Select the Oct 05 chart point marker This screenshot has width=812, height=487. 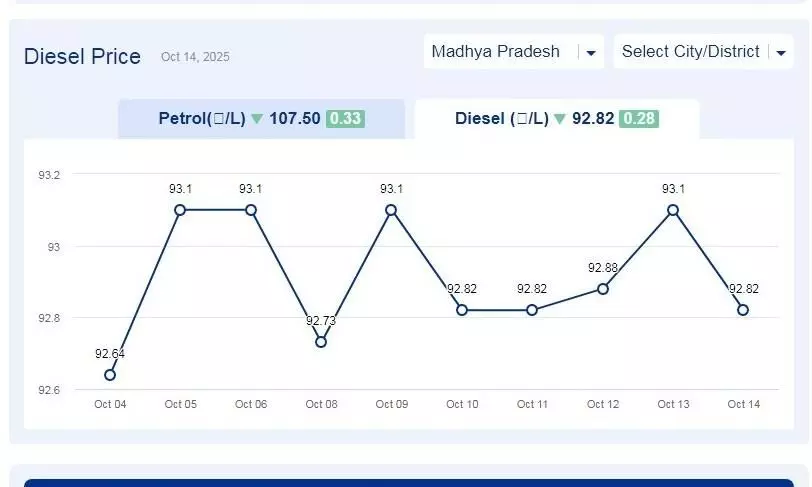tap(180, 210)
